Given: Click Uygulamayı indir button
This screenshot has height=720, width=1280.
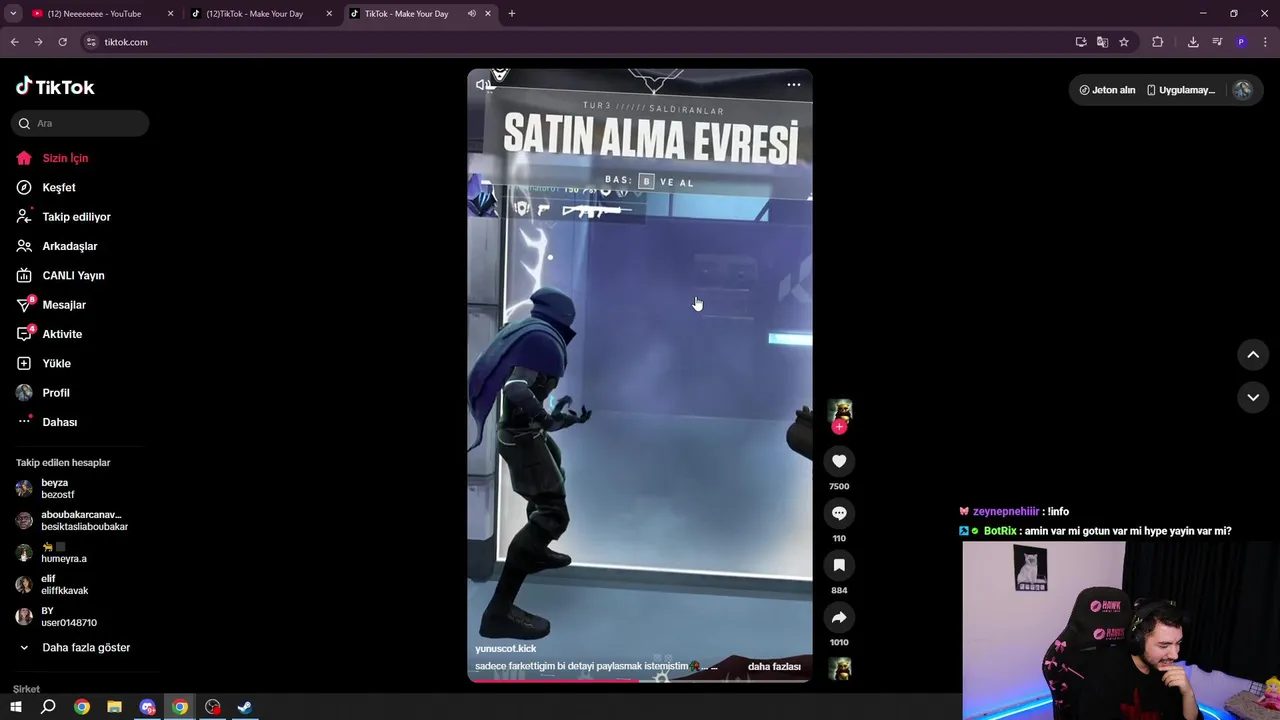Looking at the screenshot, I should pyautogui.click(x=1180, y=90).
